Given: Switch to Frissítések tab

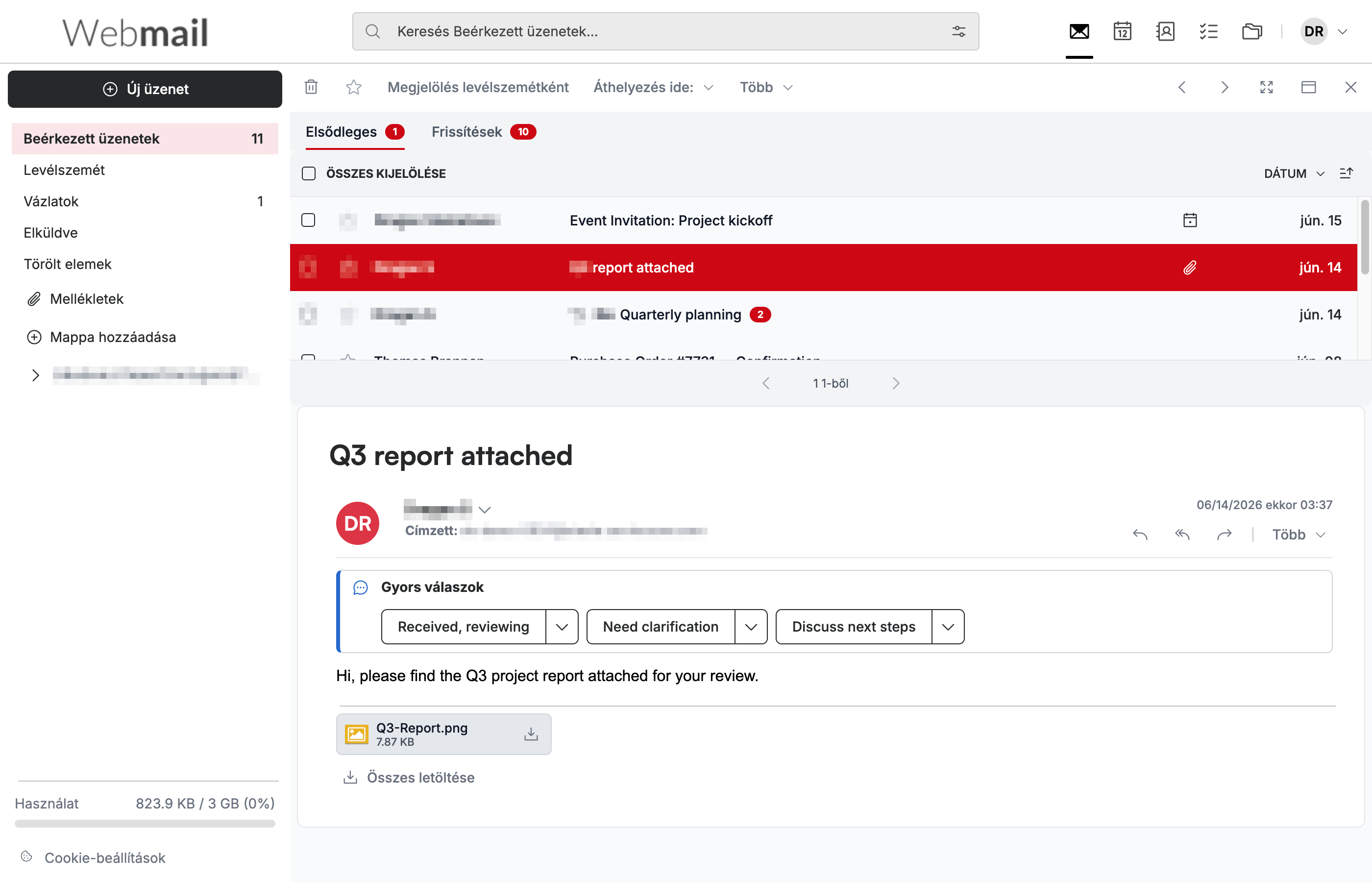Looking at the screenshot, I should 484,132.
